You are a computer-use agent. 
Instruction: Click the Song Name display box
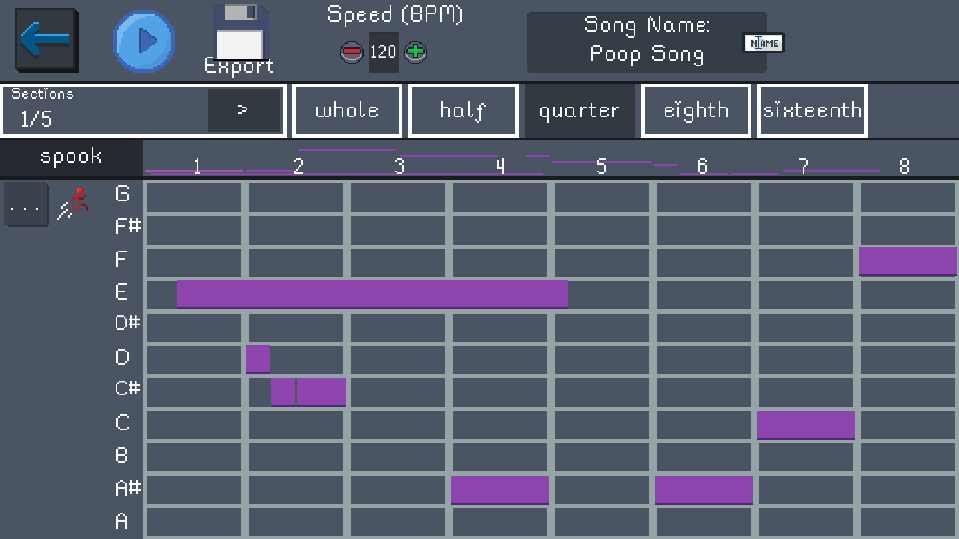646,43
